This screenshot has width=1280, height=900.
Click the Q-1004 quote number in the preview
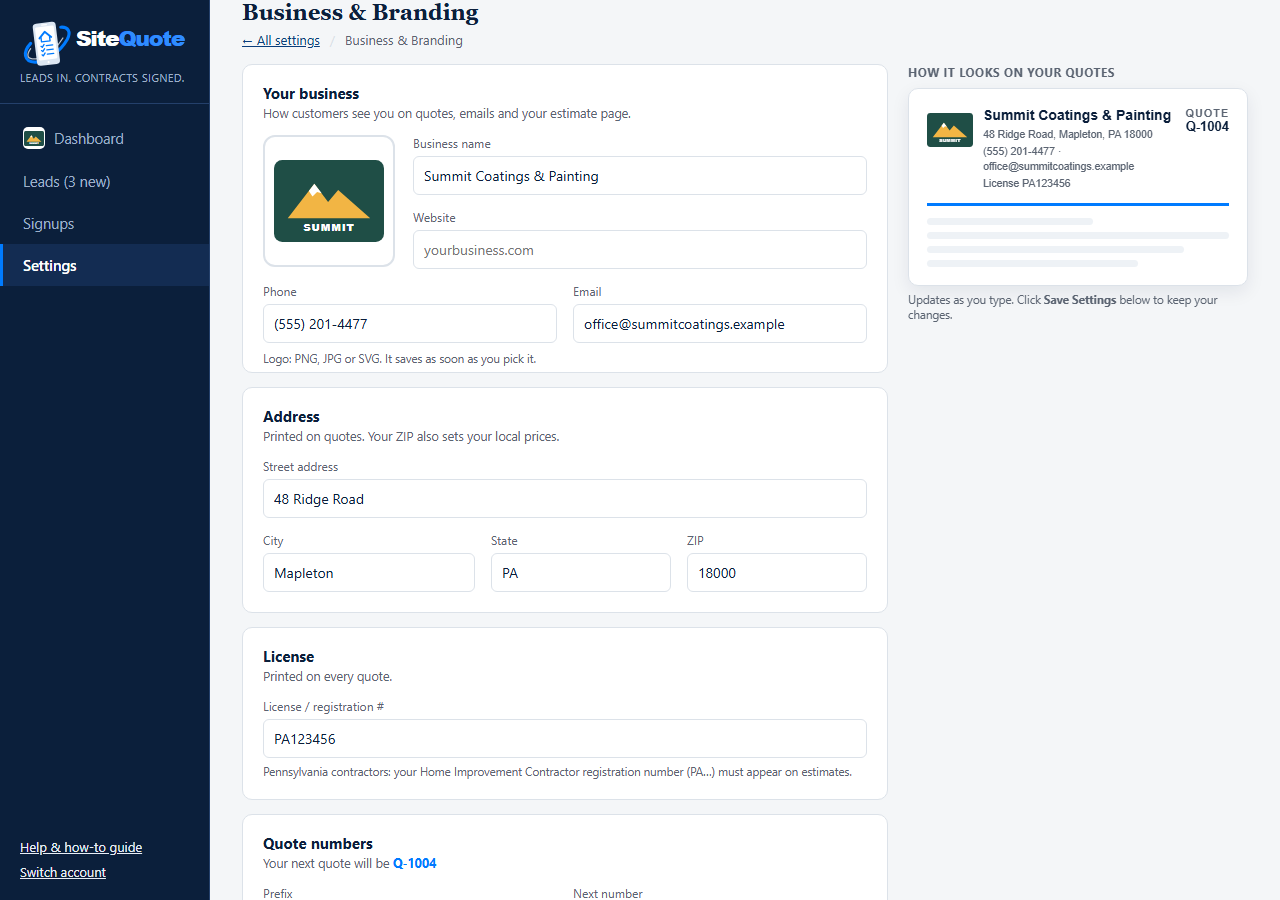point(1207,127)
